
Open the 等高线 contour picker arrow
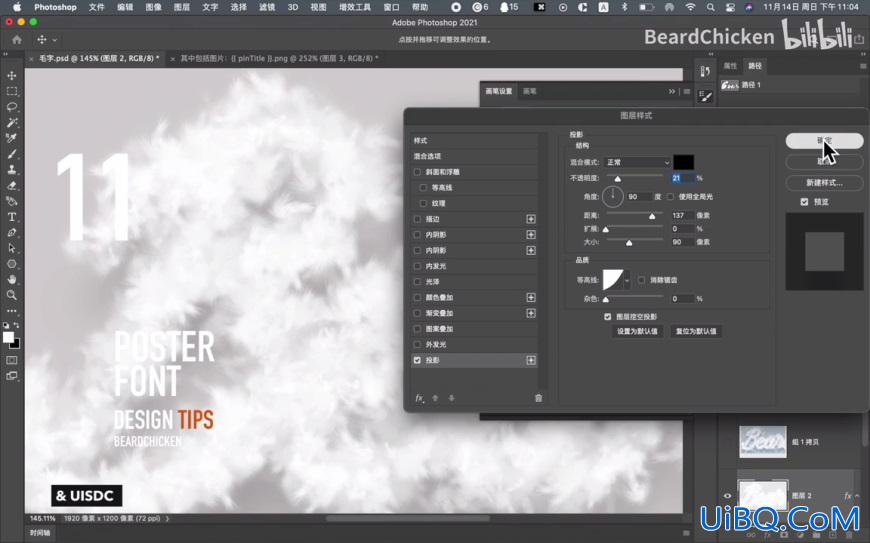click(x=627, y=281)
